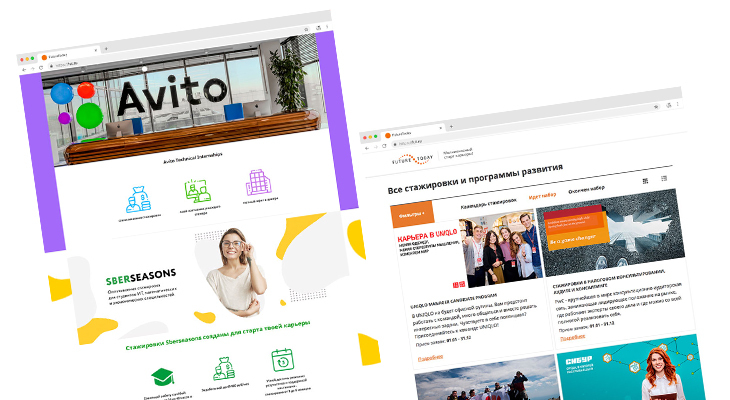The height and width of the screenshot is (400, 730).
Task: Click the back arrow in the Avito browser window
Action: click(25, 69)
